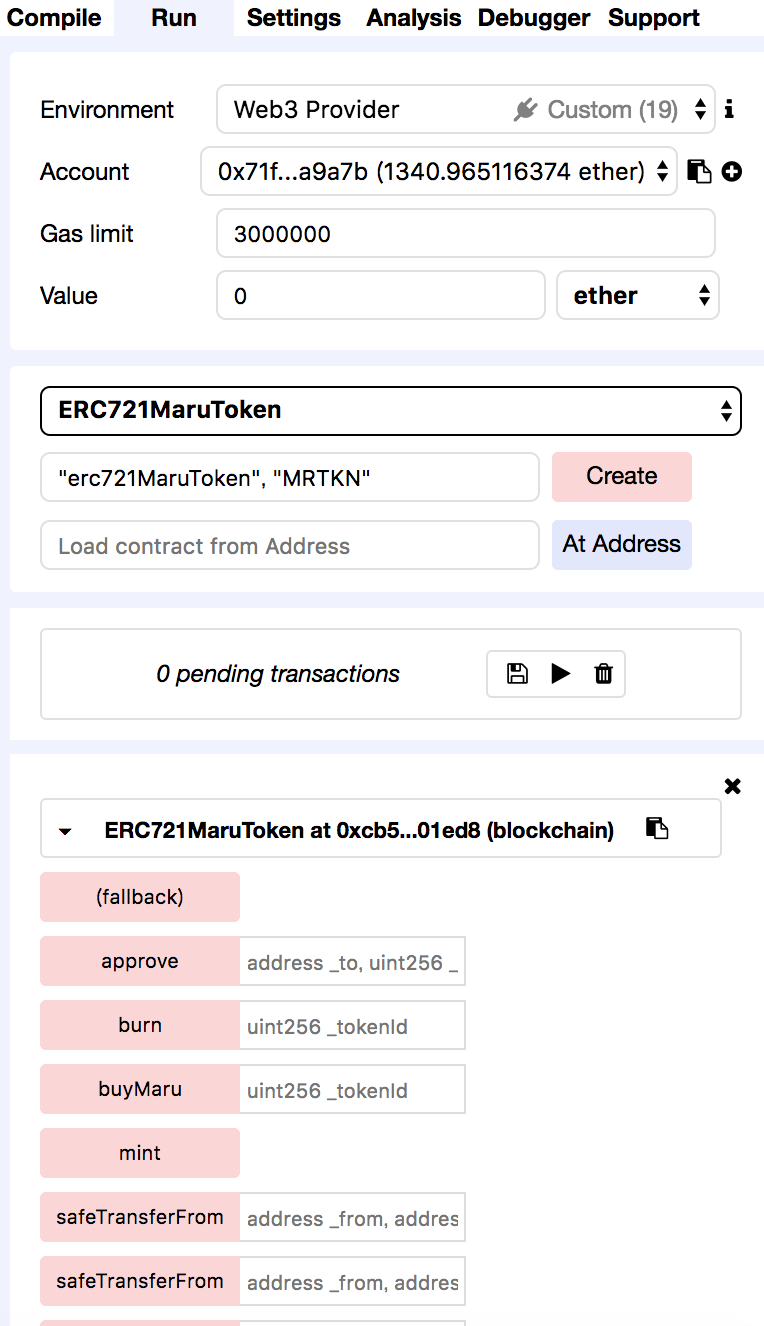The height and width of the screenshot is (1326, 764).
Task: Click the mint function button
Action: 140,1153
